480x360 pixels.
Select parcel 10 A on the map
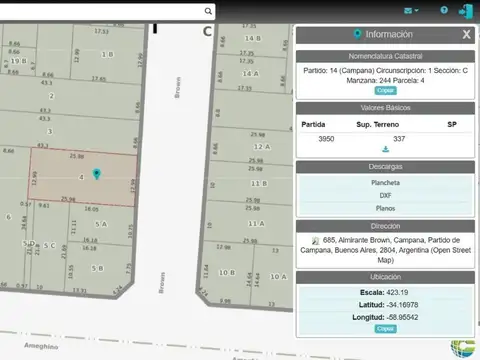click(x=278, y=277)
